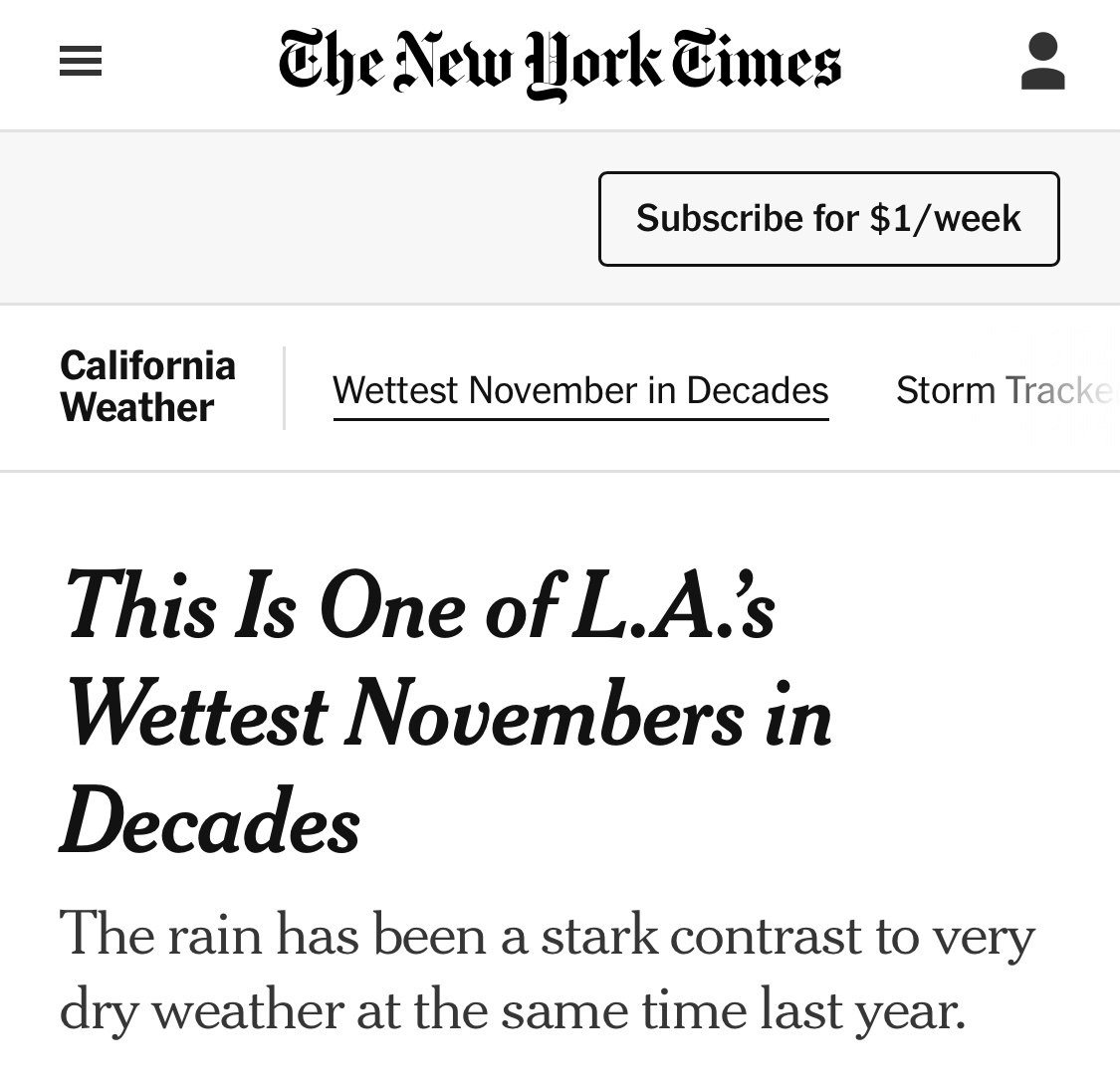
Task: Expand the three-line navigation menu
Action: [81, 63]
